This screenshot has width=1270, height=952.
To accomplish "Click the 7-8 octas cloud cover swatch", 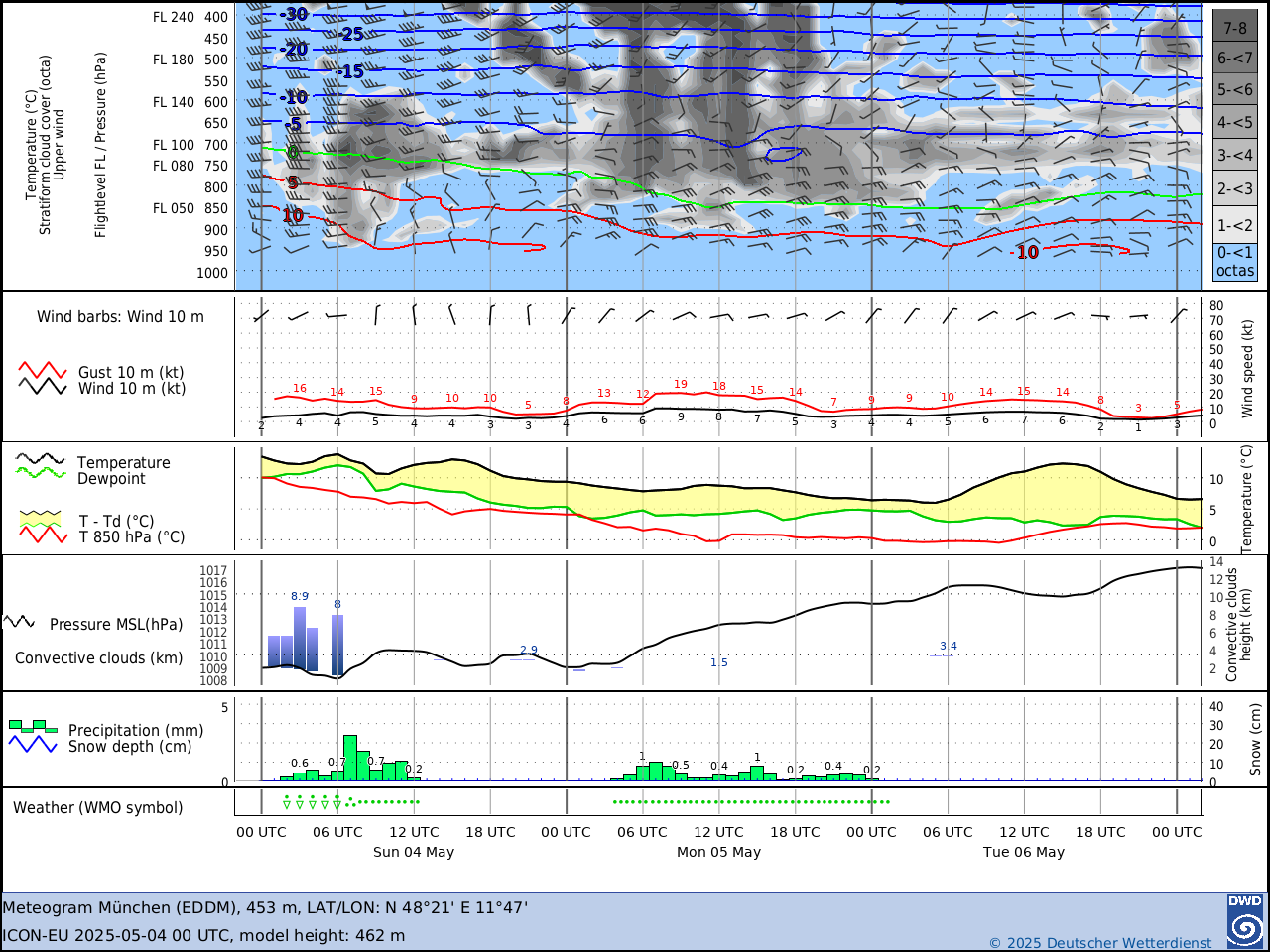I will click(1235, 26).
